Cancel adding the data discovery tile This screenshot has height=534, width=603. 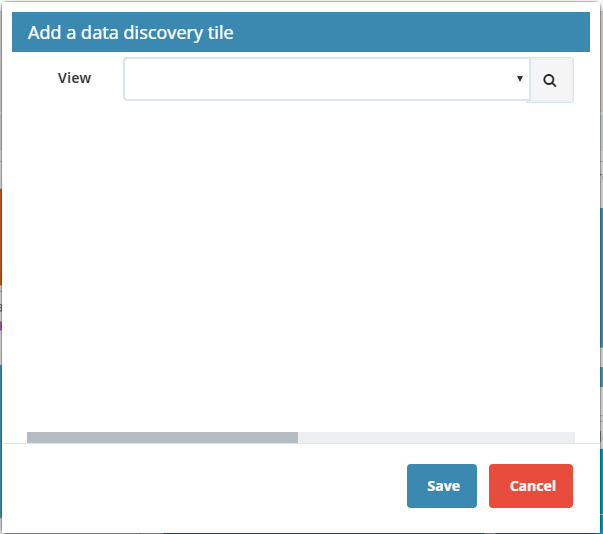[531, 486]
